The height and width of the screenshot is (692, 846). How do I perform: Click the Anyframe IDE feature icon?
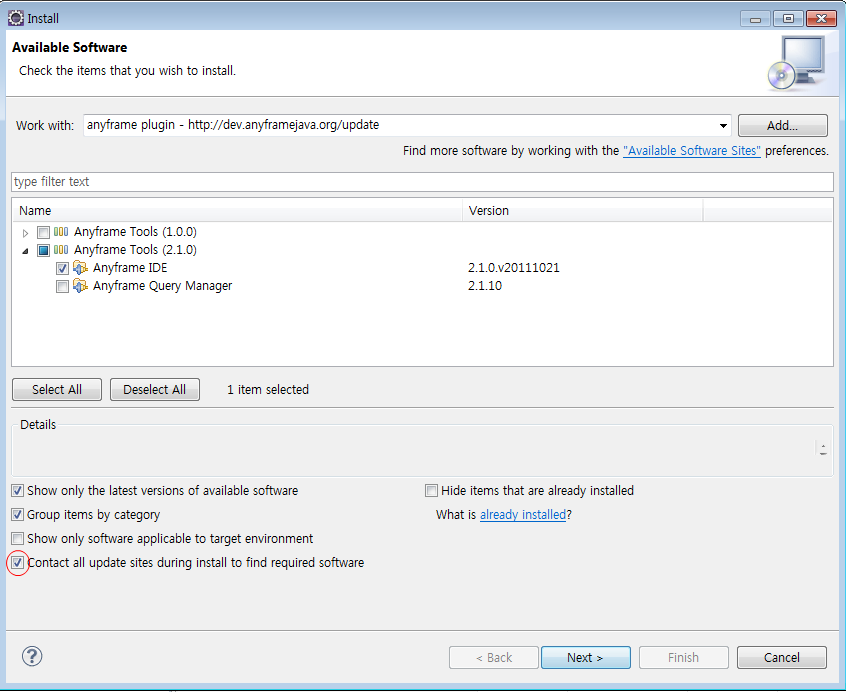click(x=81, y=268)
